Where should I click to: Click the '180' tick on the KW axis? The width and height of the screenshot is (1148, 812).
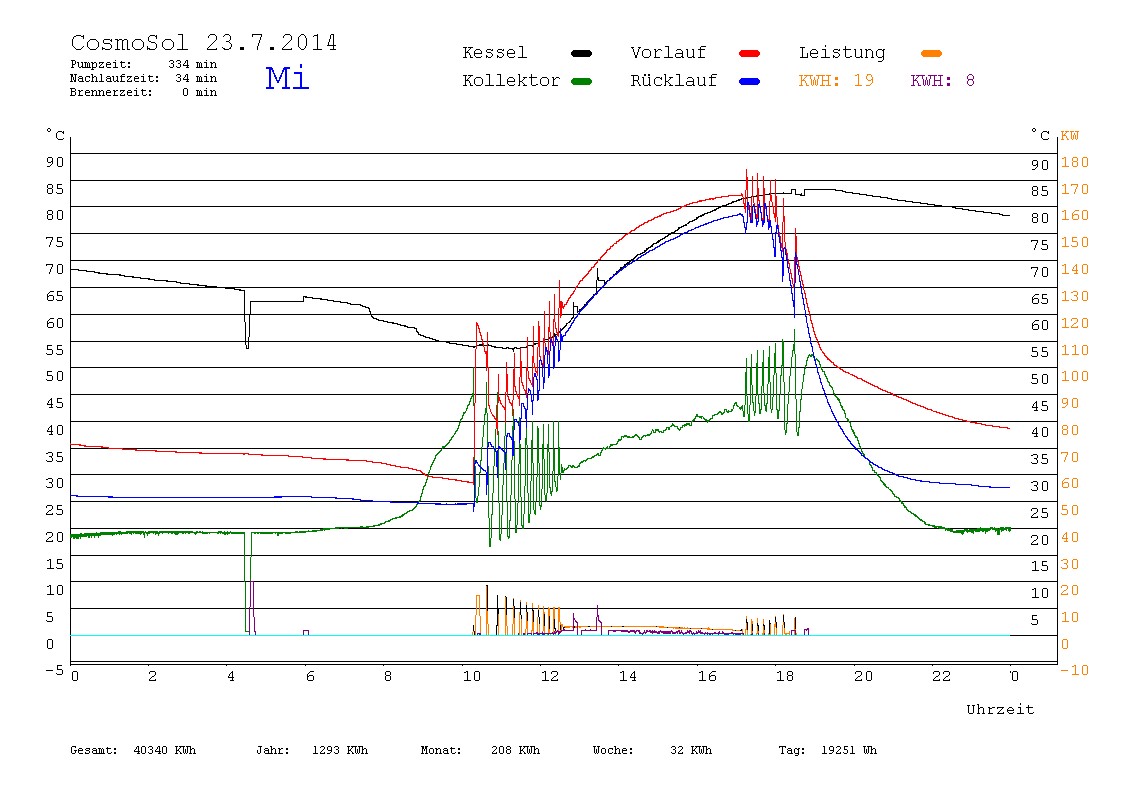pyautogui.click(x=1075, y=162)
